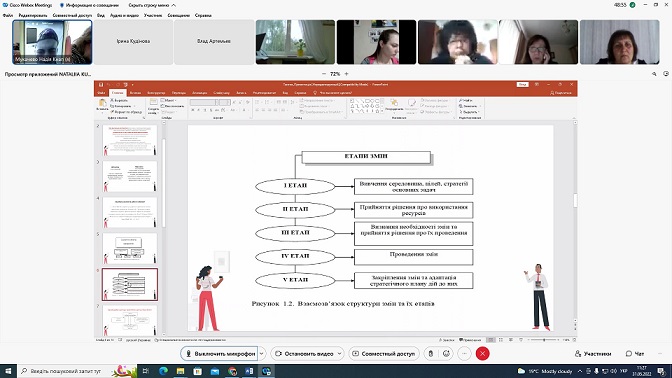The width and height of the screenshot is (672, 378).
Task: Open Google Chrome from taskbar
Action: pyautogui.click(x=232, y=371)
